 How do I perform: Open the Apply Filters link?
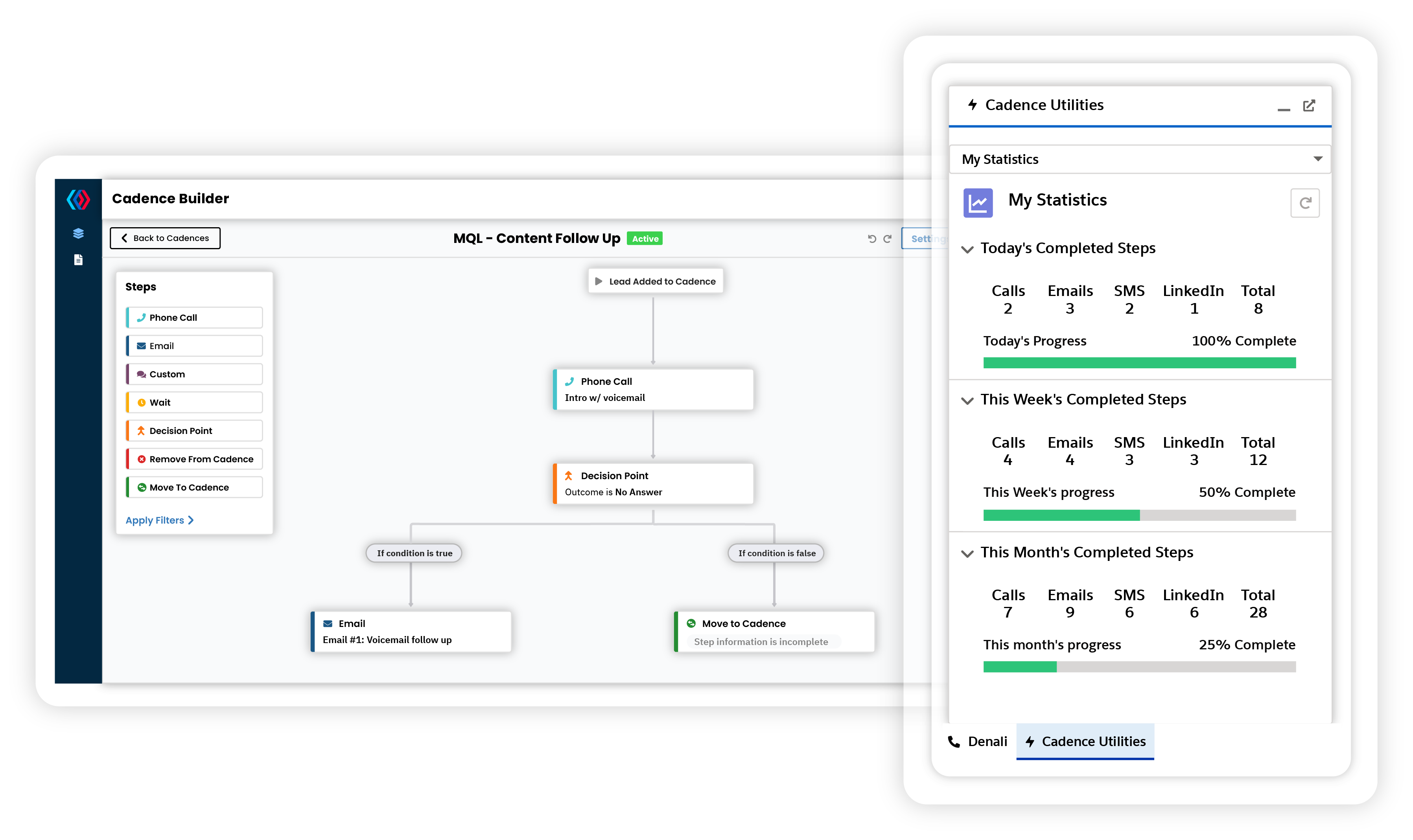point(159,520)
